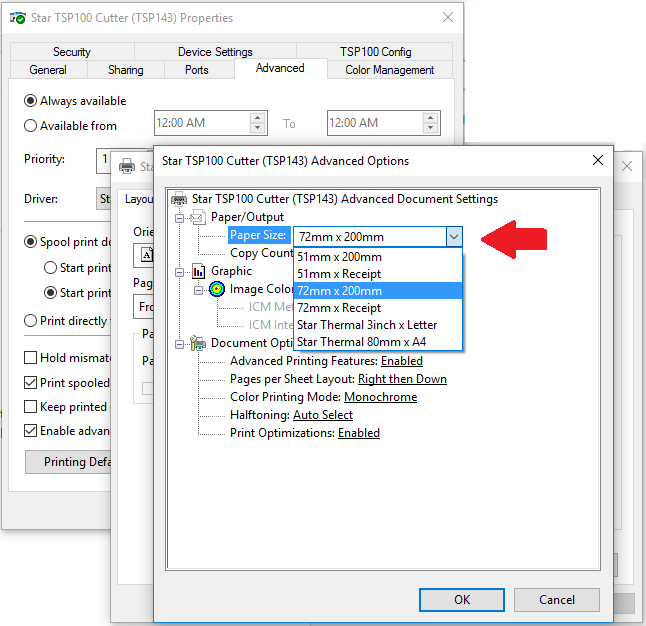The height and width of the screenshot is (626, 646).
Task: Collapse the Image Color Management node
Action: pyautogui.click(x=198, y=291)
